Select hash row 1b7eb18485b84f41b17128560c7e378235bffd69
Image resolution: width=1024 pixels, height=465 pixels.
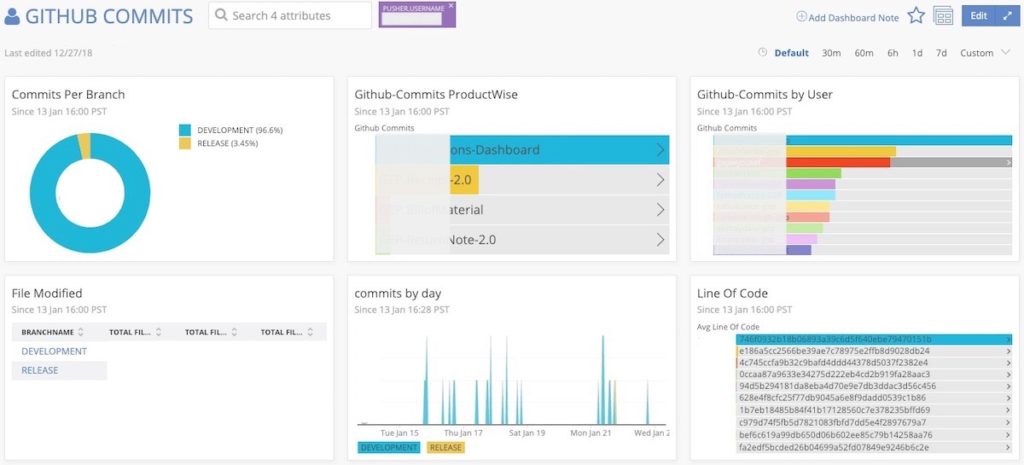pyautogui.click(x=874, y=410)
